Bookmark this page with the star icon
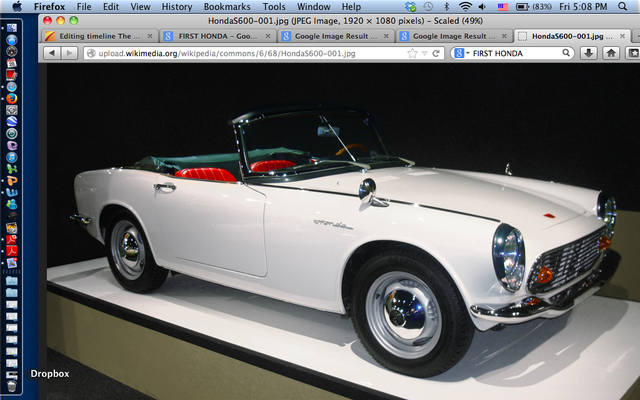Screen dimensions: 640x400 point(412,53)
